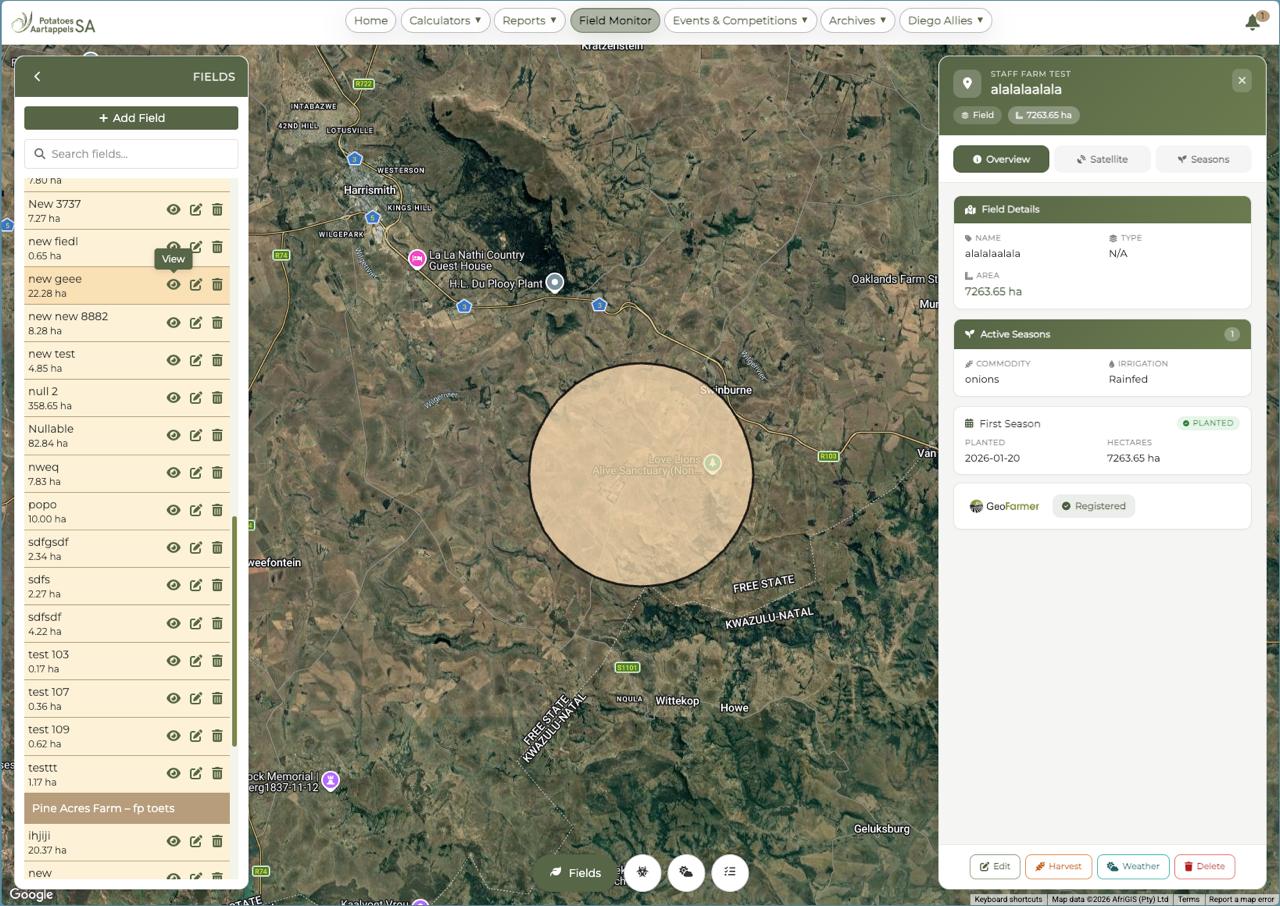The height and width of the screenshot is (906, 1280).
Task: Edit the 'Nullable' field using pencil icon
Action: point(196,435)
